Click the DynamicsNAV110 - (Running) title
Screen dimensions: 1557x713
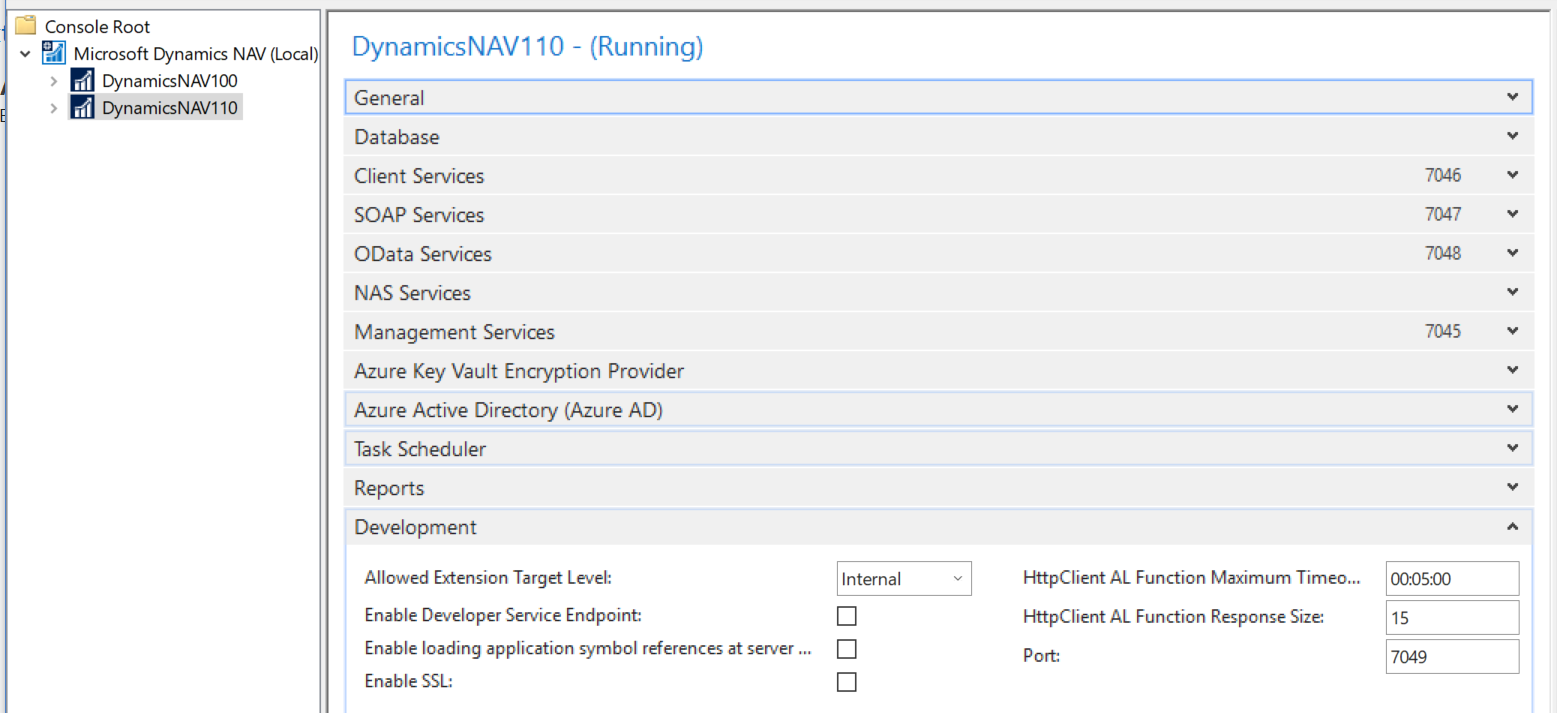[x=528, y=46]
